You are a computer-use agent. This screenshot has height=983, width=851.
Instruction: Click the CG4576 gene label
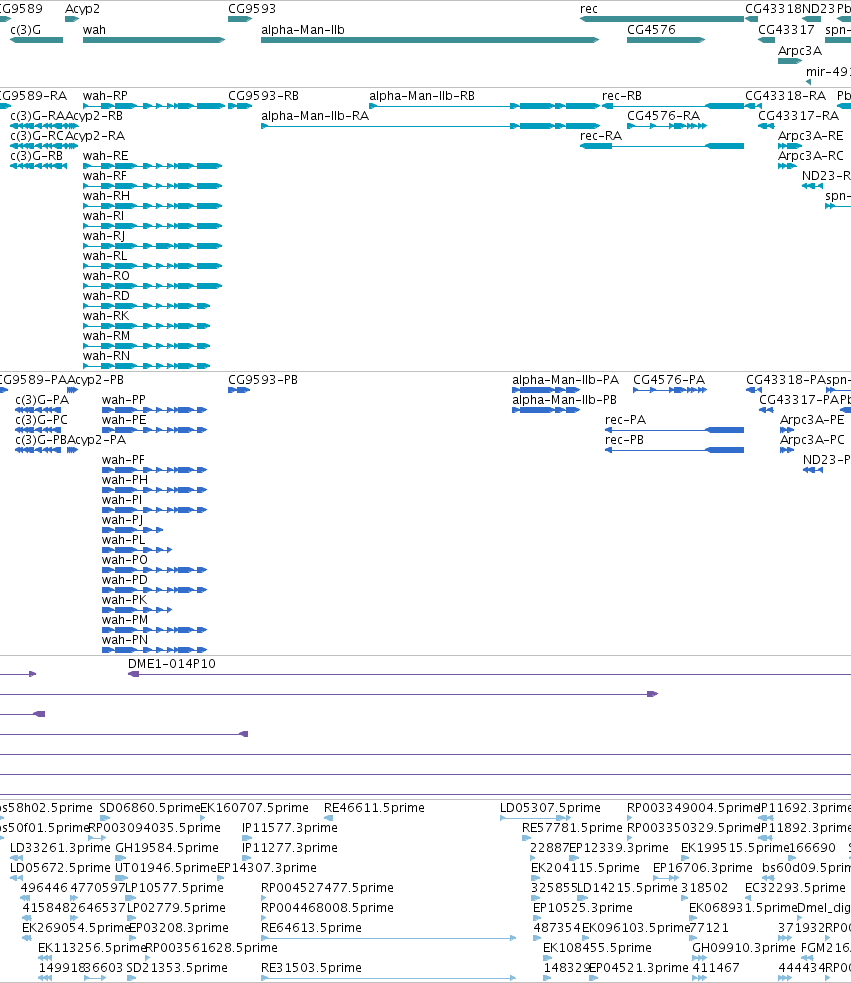coord(652,30)
